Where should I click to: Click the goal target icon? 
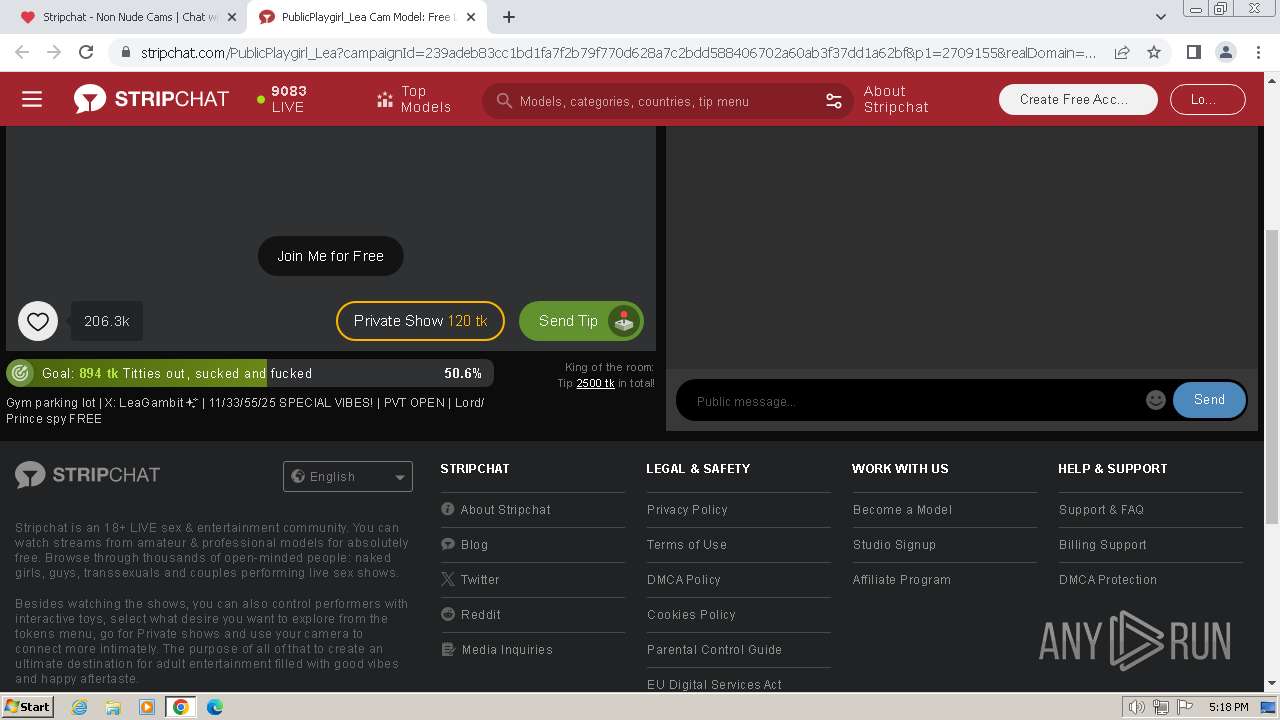coord(20,373)
